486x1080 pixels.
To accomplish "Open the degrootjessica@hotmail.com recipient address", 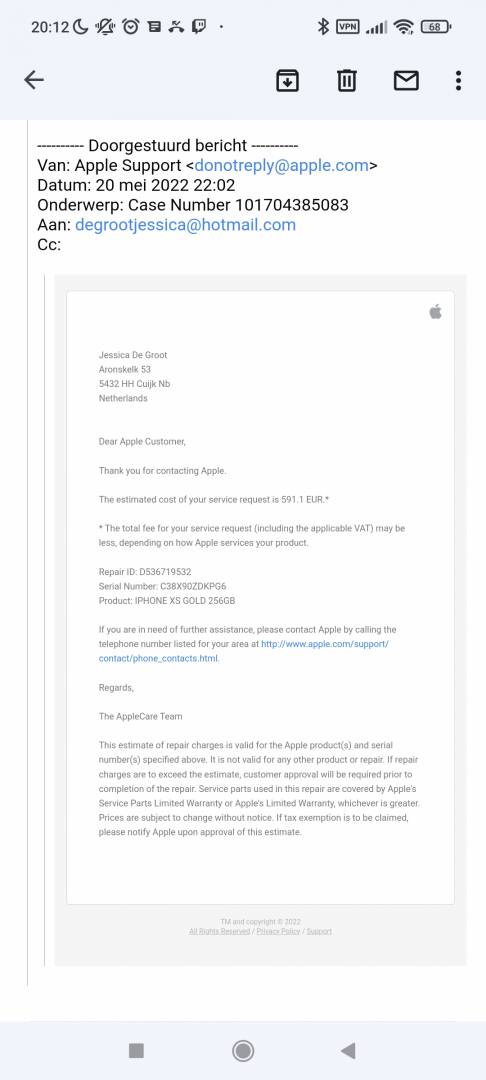I will click(x=185, y=225).
